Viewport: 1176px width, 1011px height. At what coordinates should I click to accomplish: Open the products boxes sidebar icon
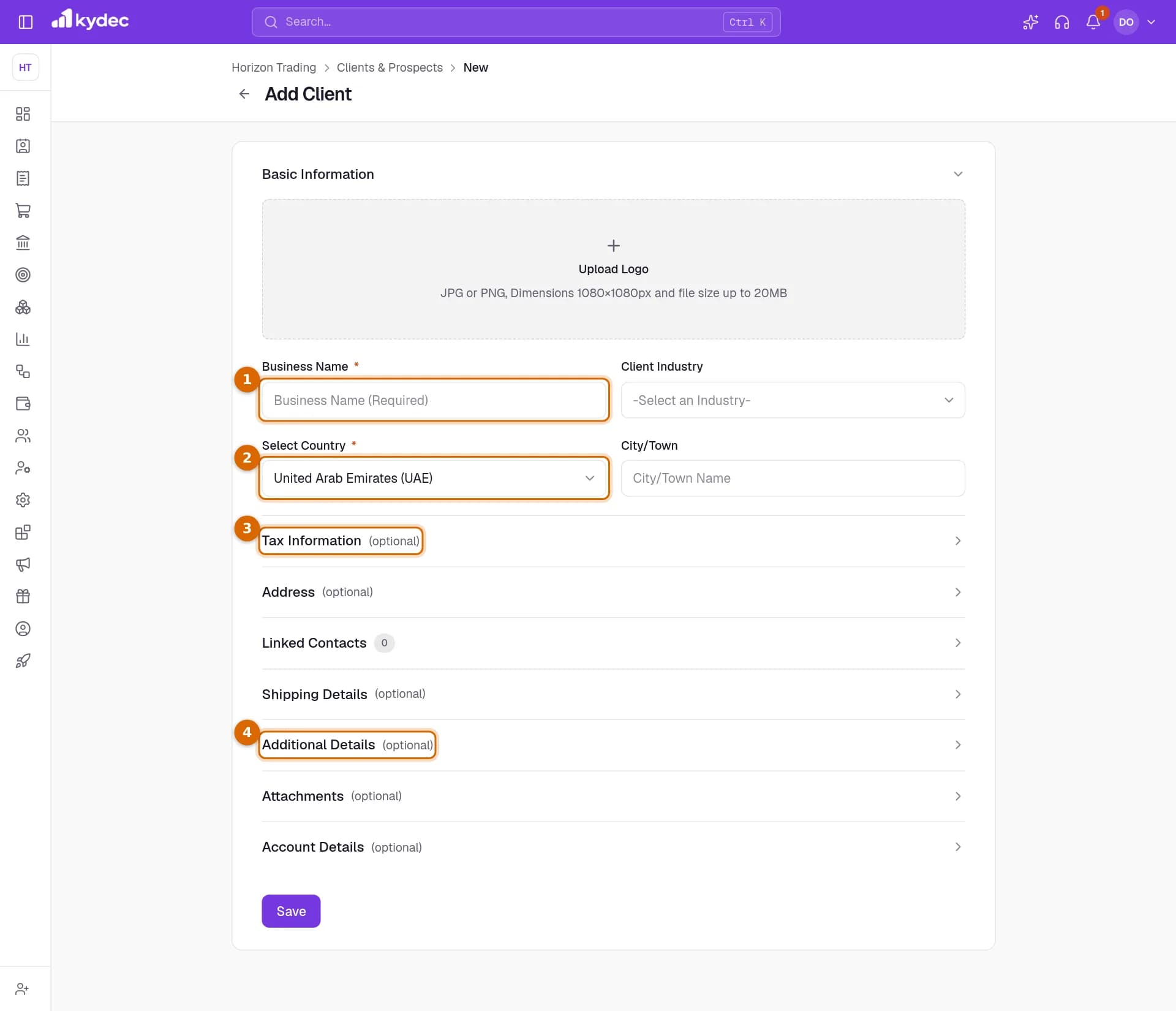point(23,307)
